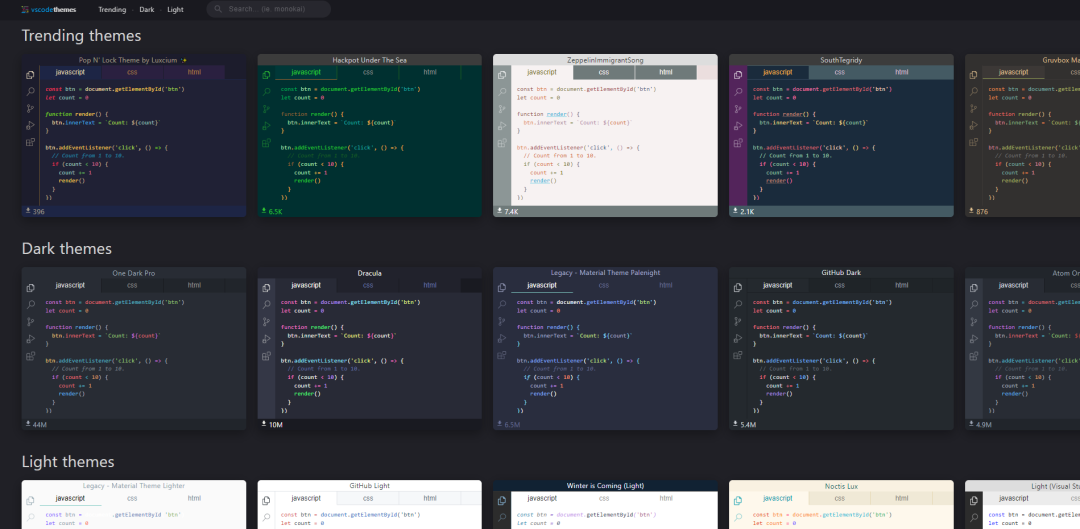Image resolution: width=1080 pixels, height=529 pixels.
Task: Select html tab in Pop N' Lock preview
Action: click(x=194, y=72)
